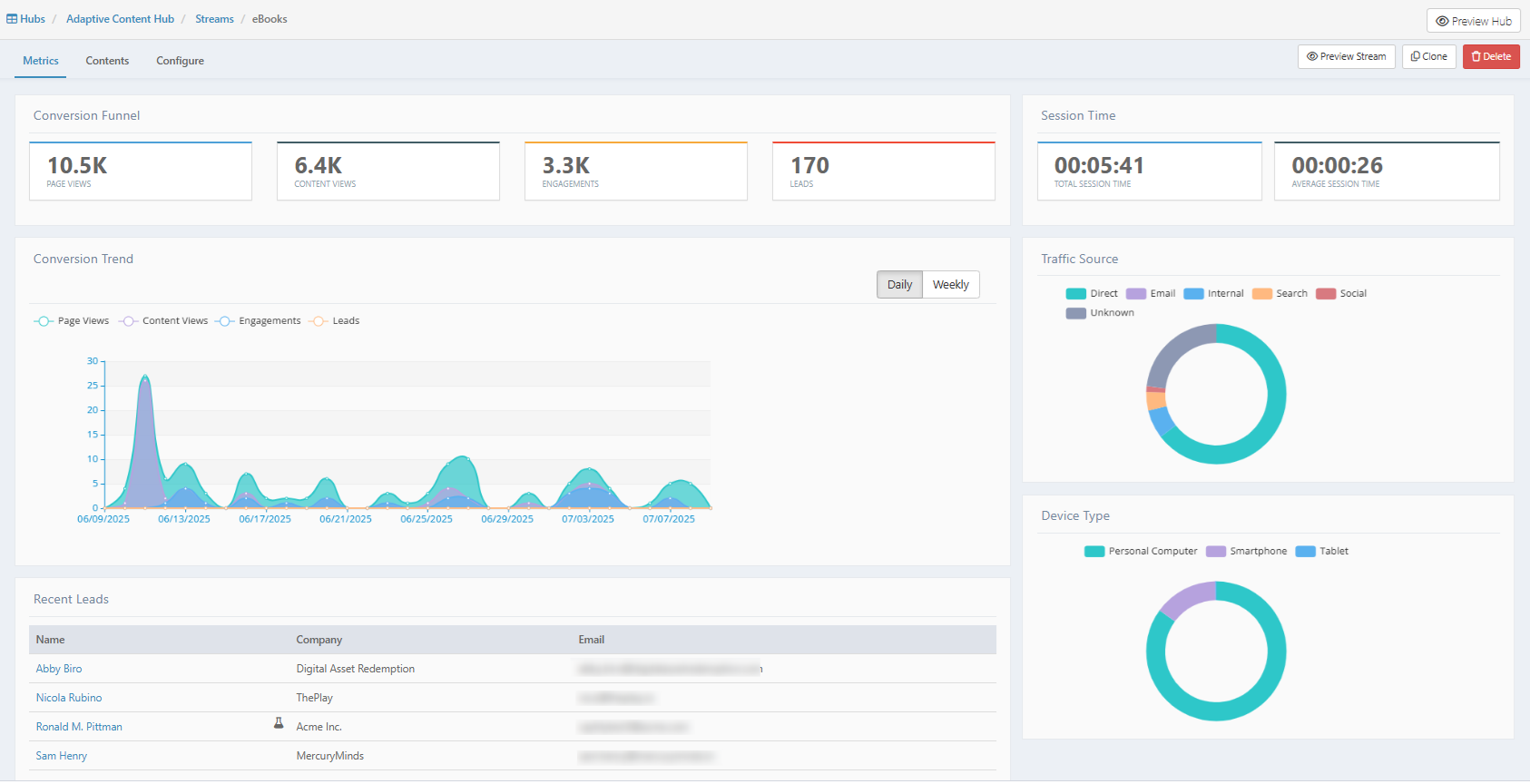Open lead Abby Biro
The image size is (1530, 784).
point(59,669)
